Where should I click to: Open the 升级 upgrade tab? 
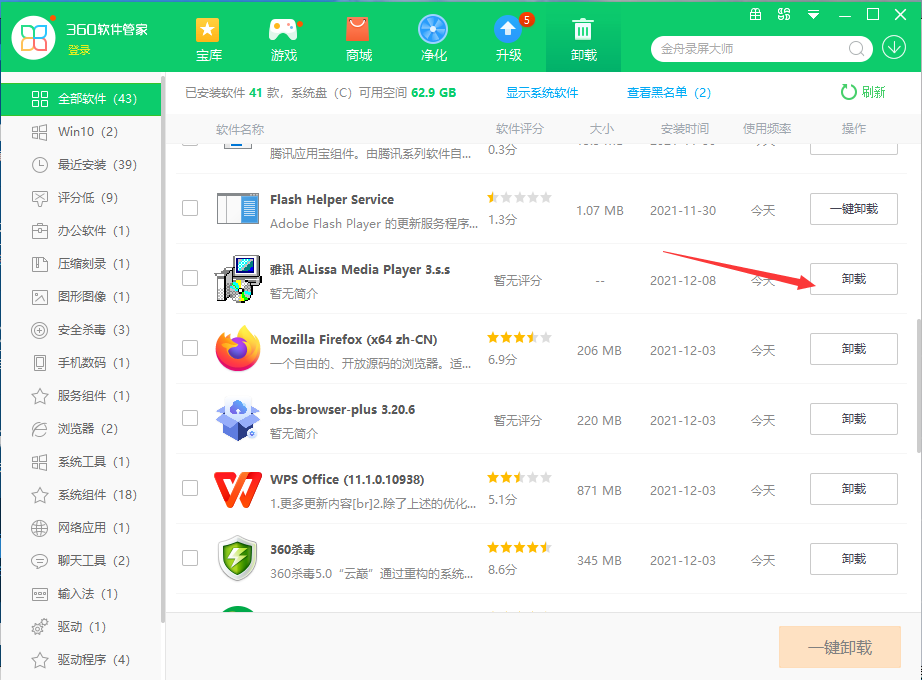pyautogui.click(x=509, y=40)
